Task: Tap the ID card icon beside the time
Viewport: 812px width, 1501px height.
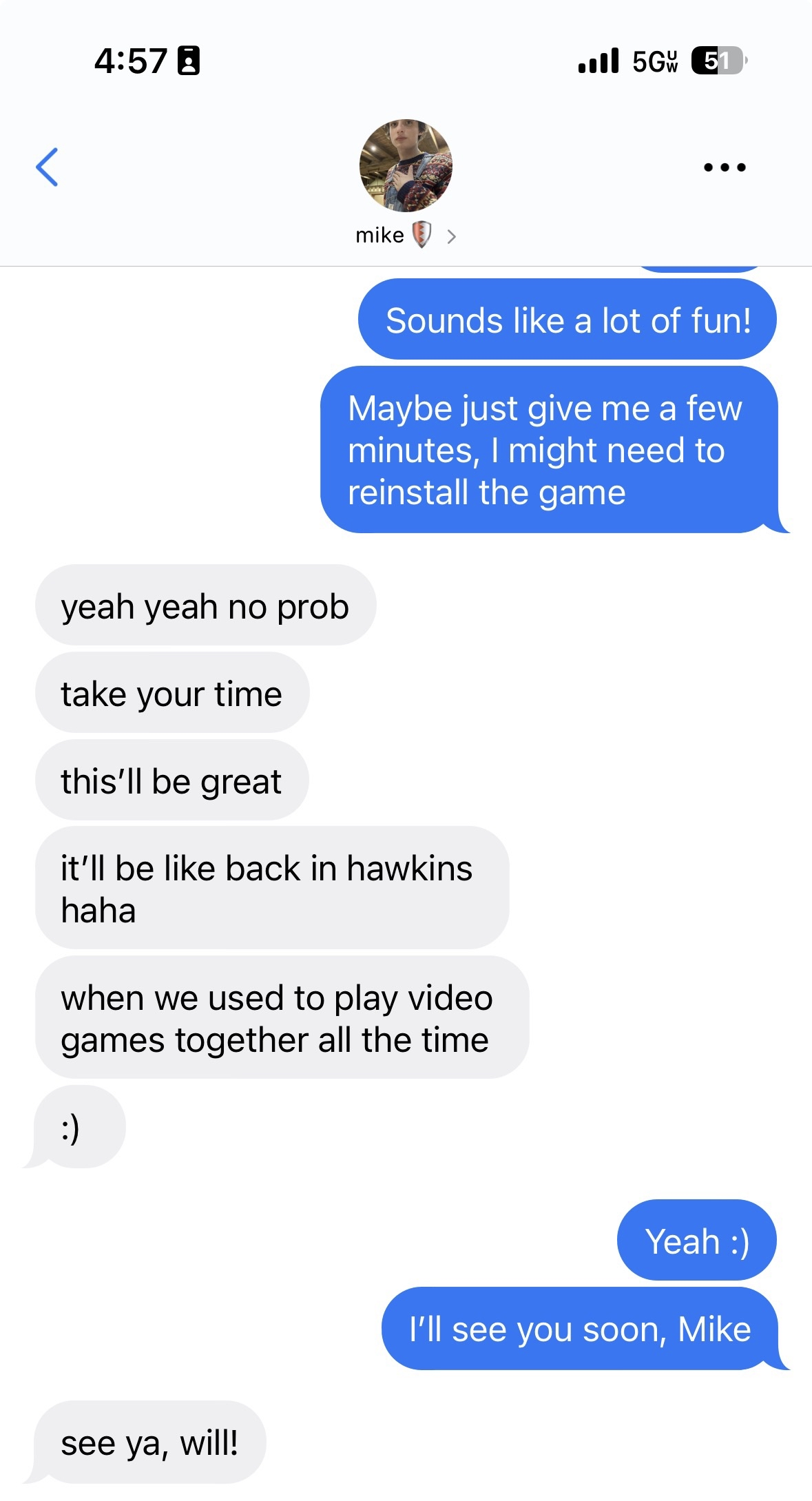Action: (189, 61)
